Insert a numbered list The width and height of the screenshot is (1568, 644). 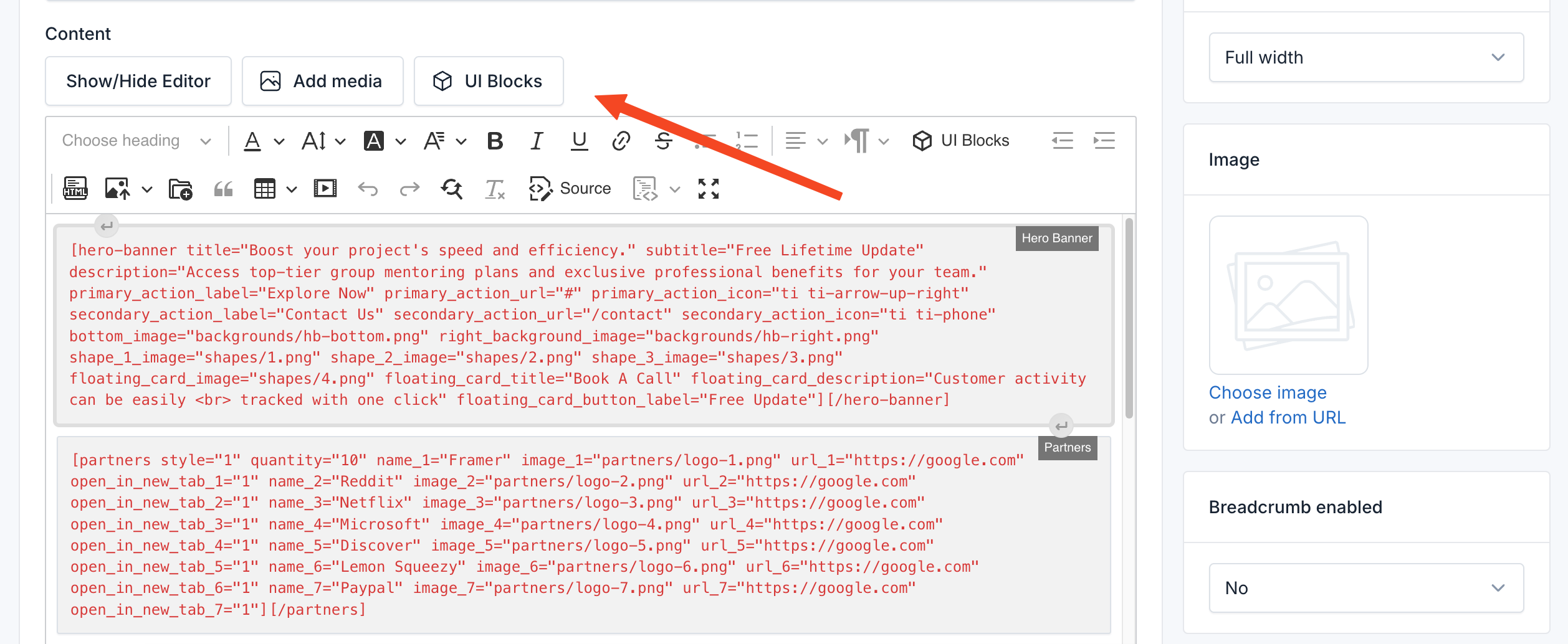[x=747, y=141]
